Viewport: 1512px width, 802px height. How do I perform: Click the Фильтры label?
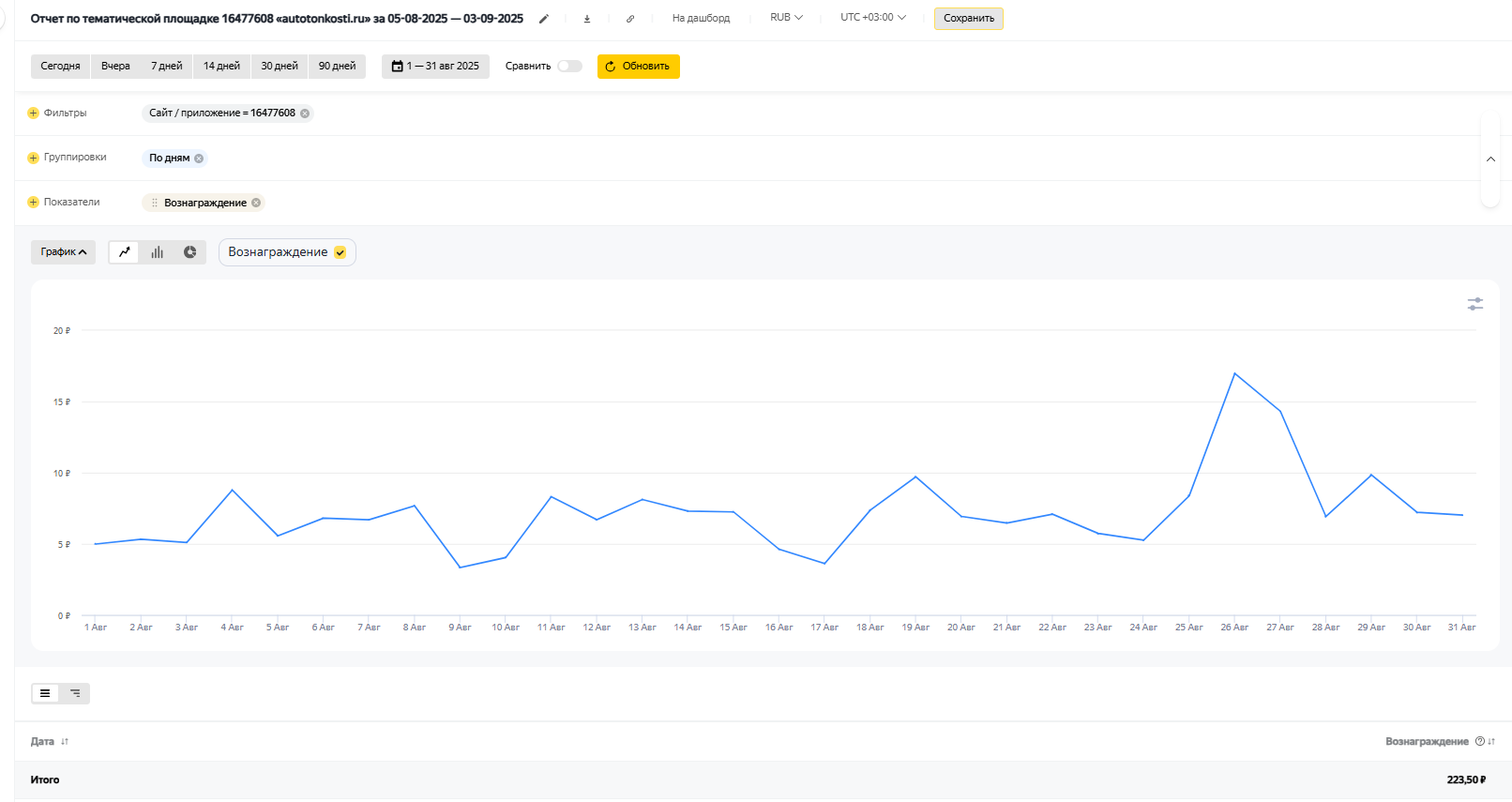(x=65, y=113)
